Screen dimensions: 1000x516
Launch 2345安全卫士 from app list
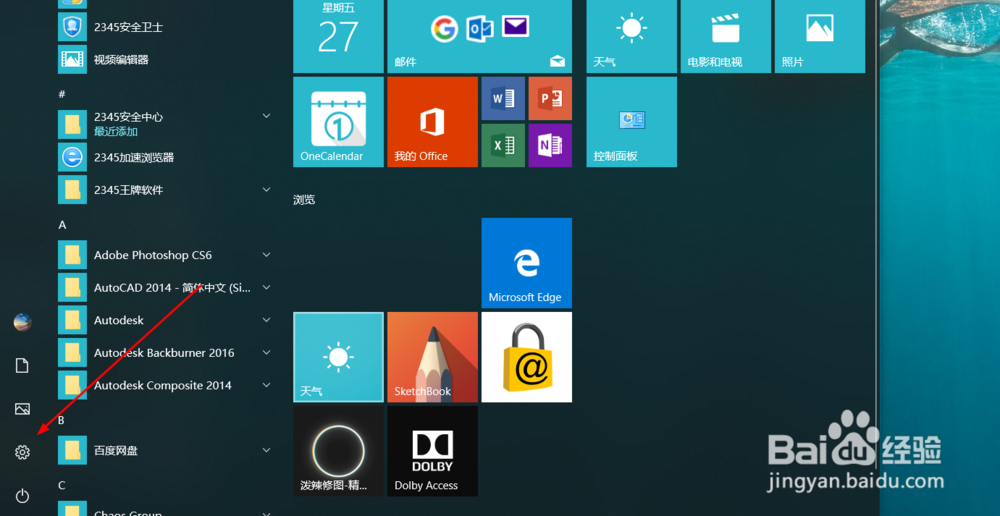pos(165,27)
